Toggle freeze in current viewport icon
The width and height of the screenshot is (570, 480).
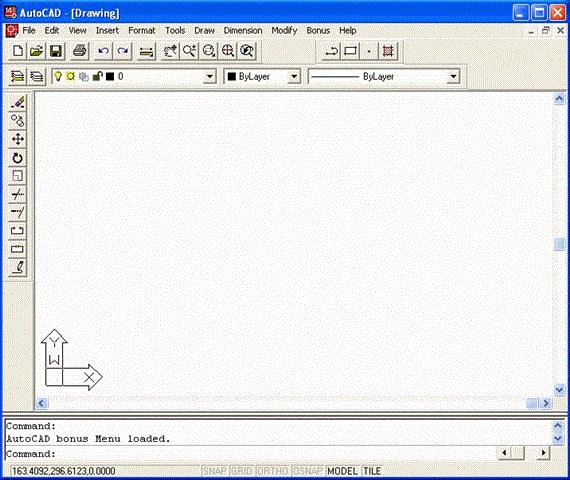(84, 77)
